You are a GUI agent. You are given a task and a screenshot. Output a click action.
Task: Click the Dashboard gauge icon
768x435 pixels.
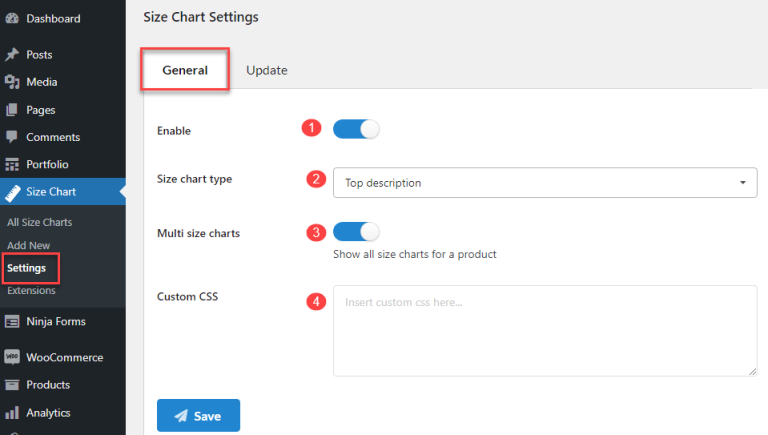click(x=12, y=19)
